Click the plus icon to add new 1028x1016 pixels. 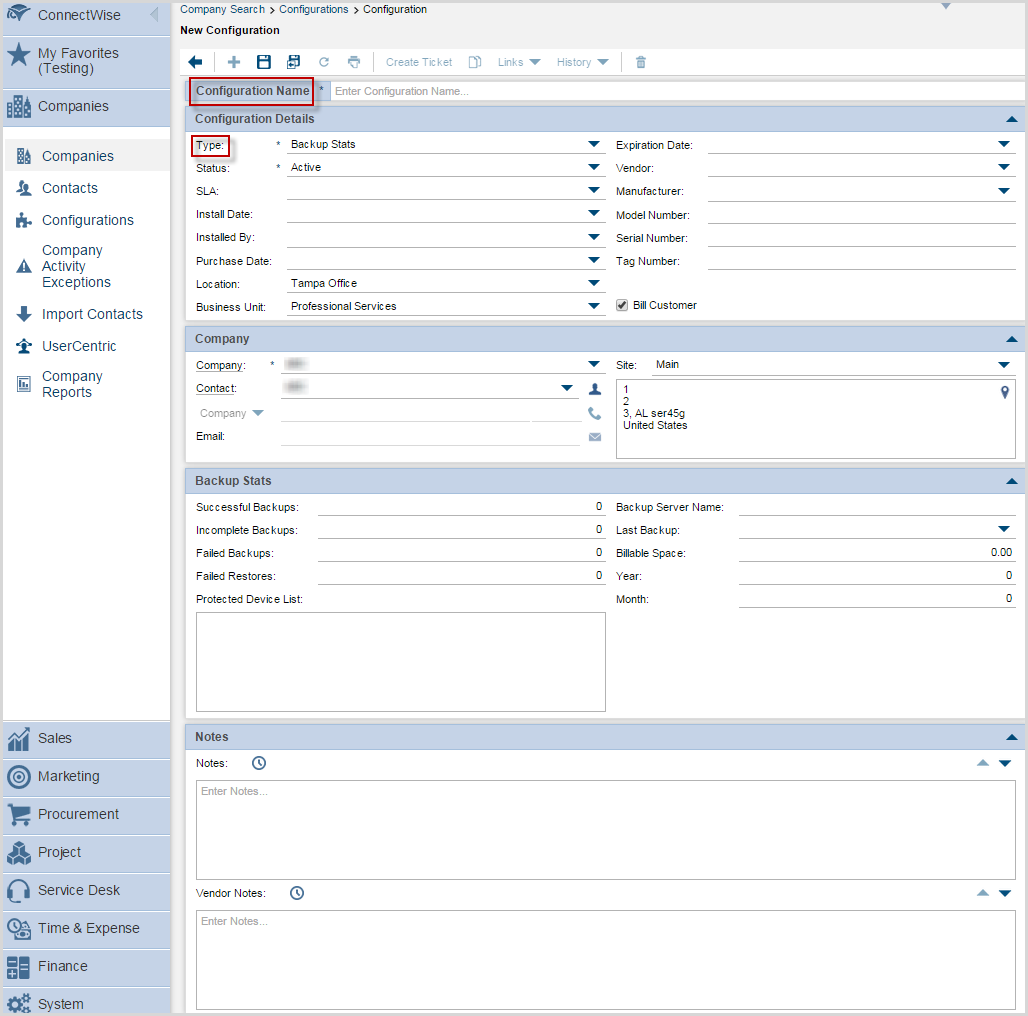[234, 62]
